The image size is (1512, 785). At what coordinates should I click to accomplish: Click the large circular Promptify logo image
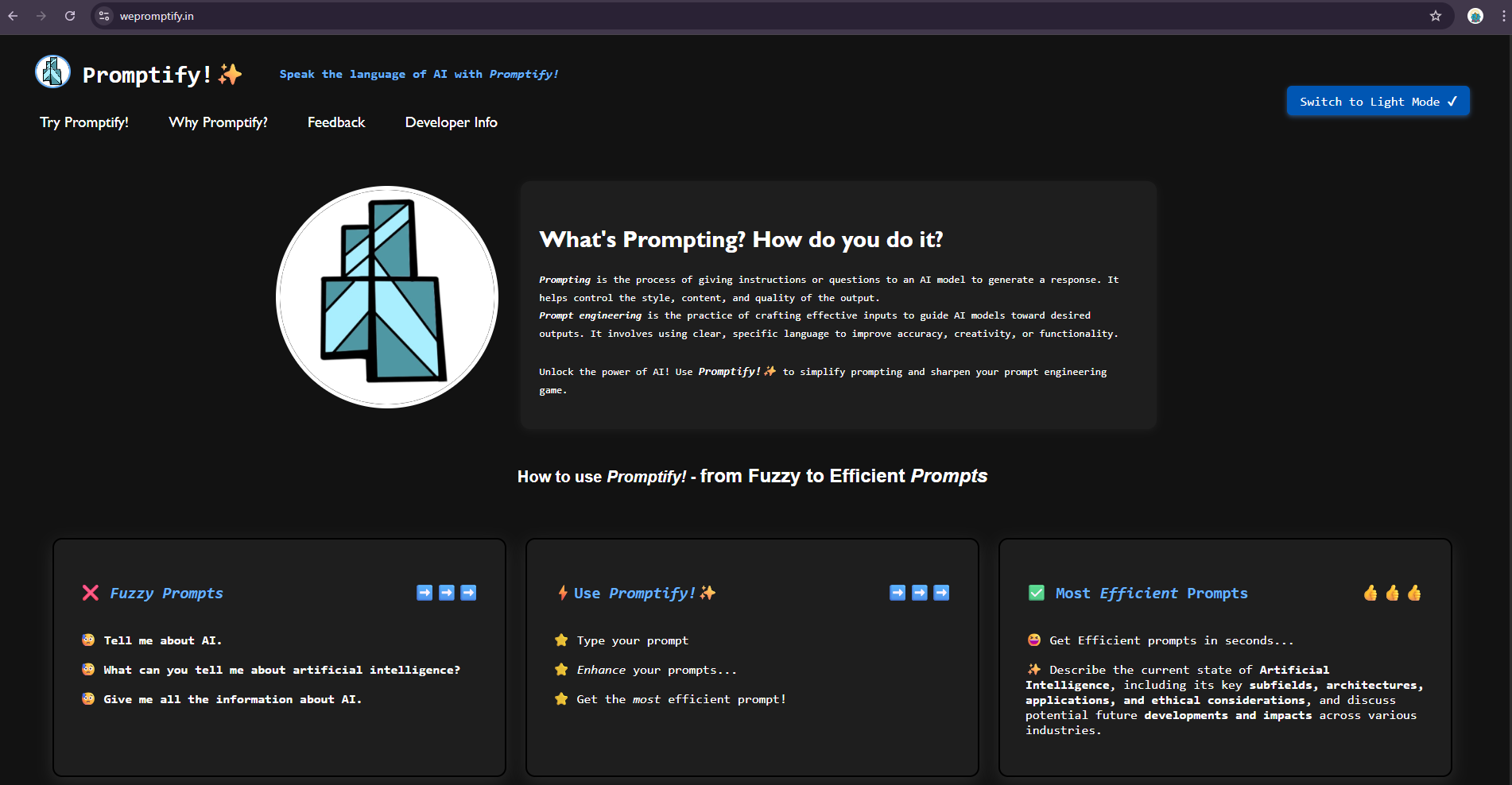coord(387,297)
